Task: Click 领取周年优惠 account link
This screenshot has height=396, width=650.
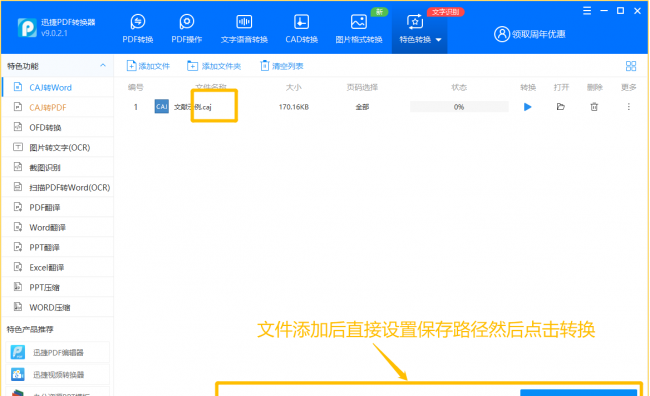Action: (530, 34)
